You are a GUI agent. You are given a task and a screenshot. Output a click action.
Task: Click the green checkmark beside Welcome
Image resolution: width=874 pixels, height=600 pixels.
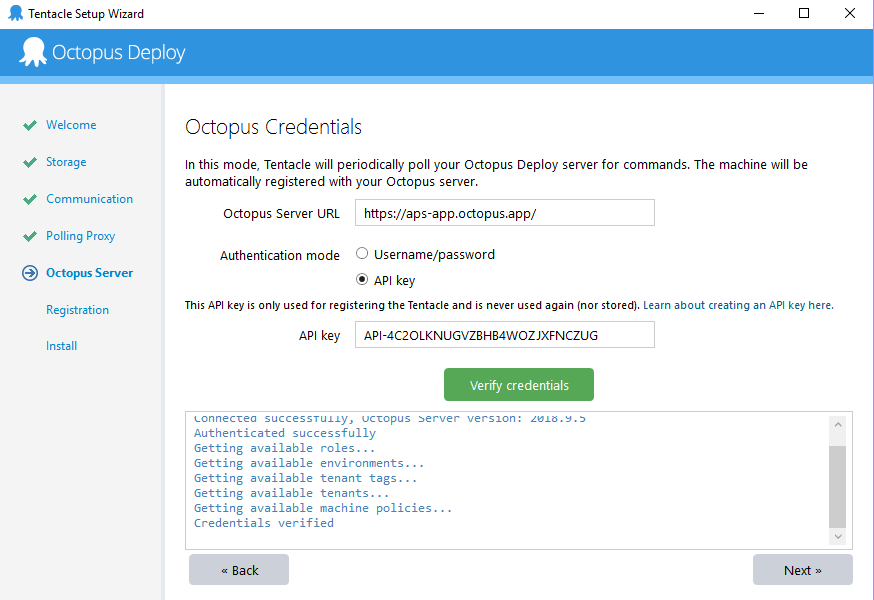pyautogui.click(x=30, y=125)
